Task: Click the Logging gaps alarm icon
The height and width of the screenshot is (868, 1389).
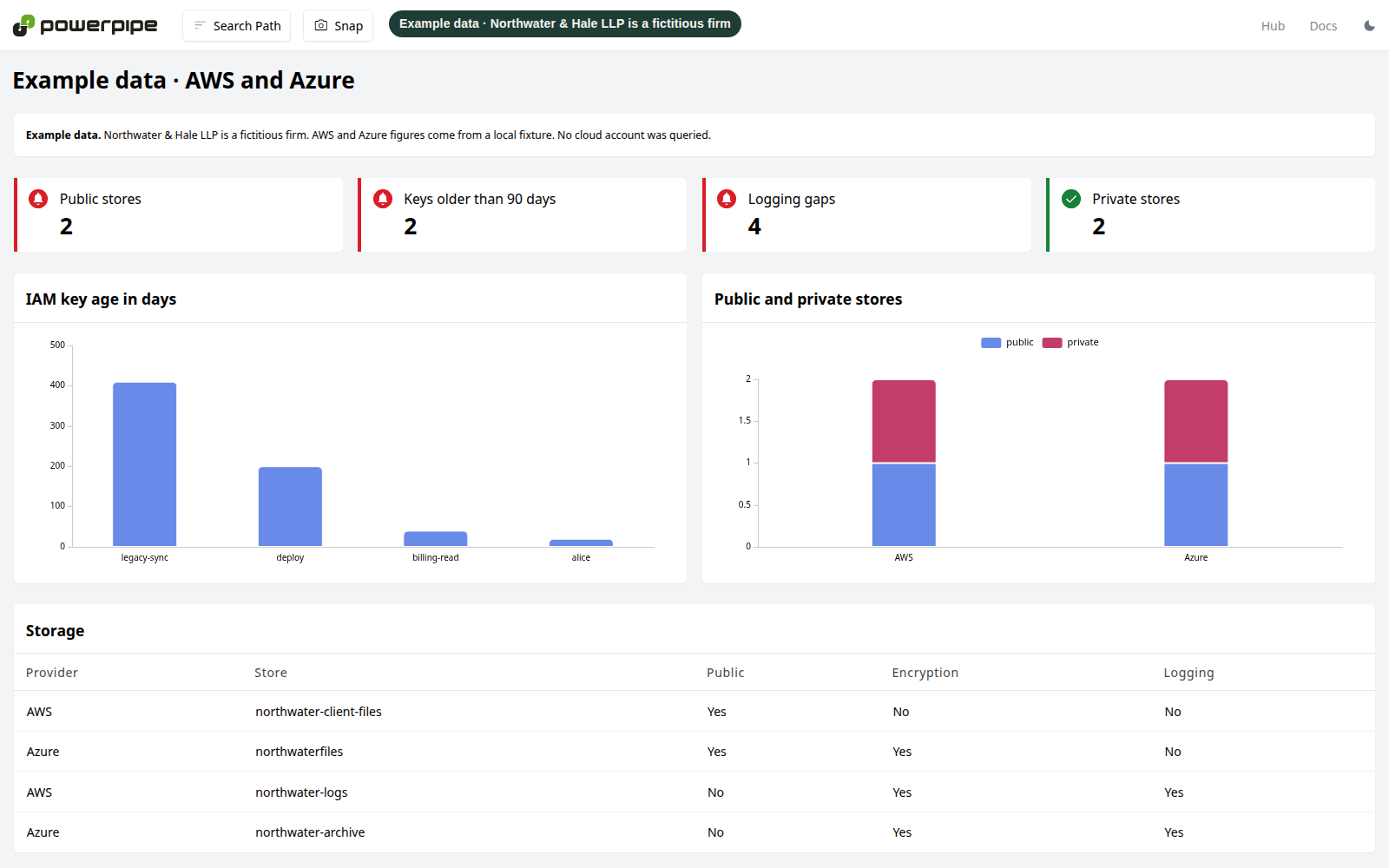Action: (727, 199)
